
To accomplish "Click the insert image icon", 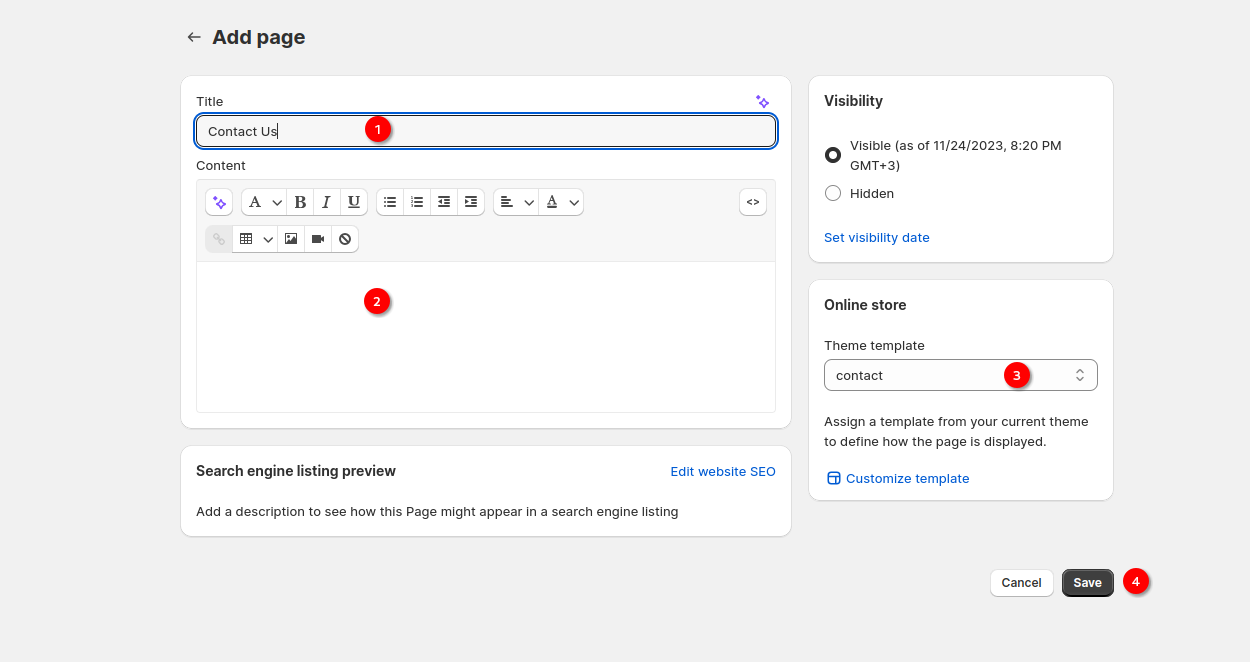I will pos(291,239).
